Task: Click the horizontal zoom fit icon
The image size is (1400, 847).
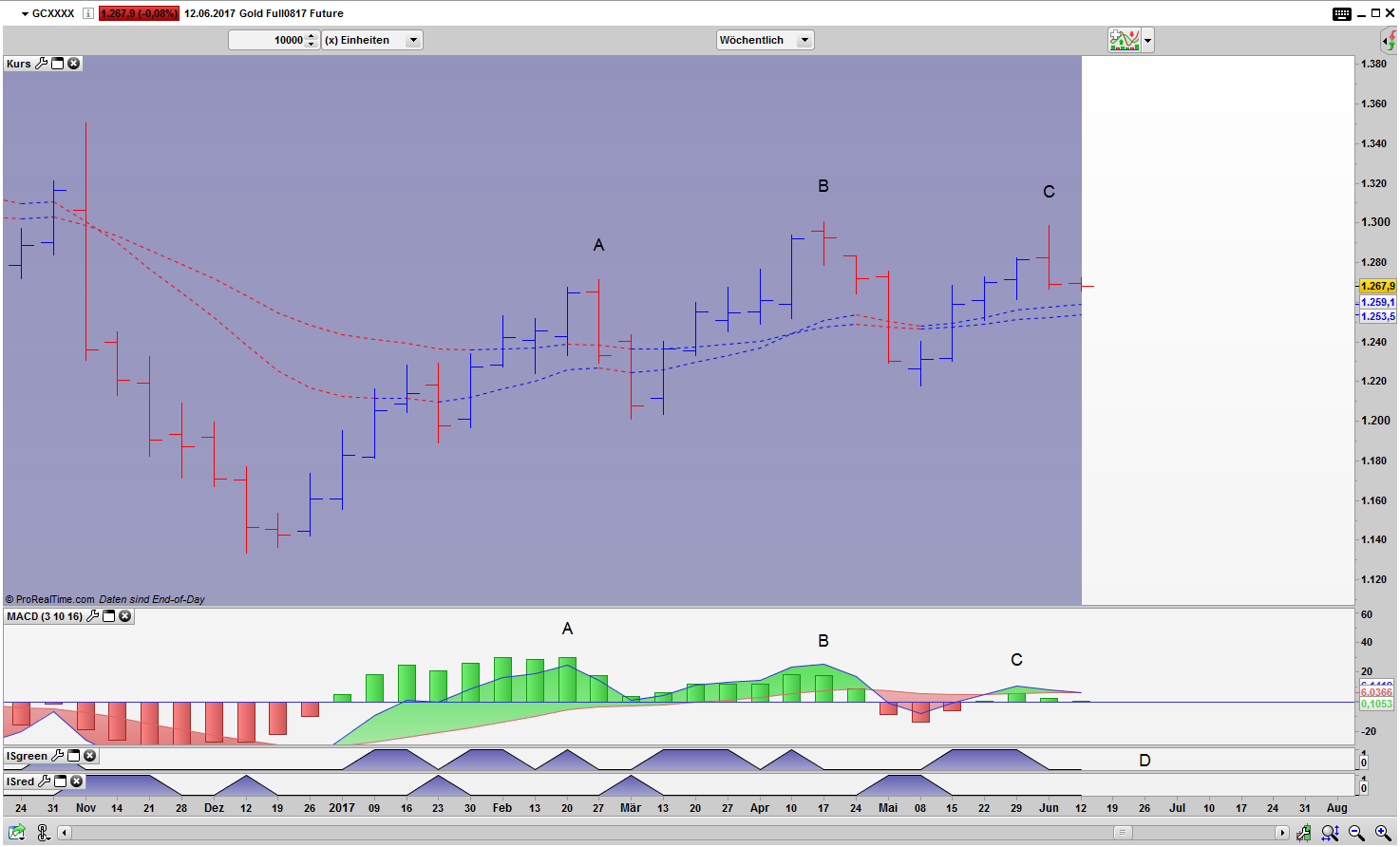Action: point(1330,833)
